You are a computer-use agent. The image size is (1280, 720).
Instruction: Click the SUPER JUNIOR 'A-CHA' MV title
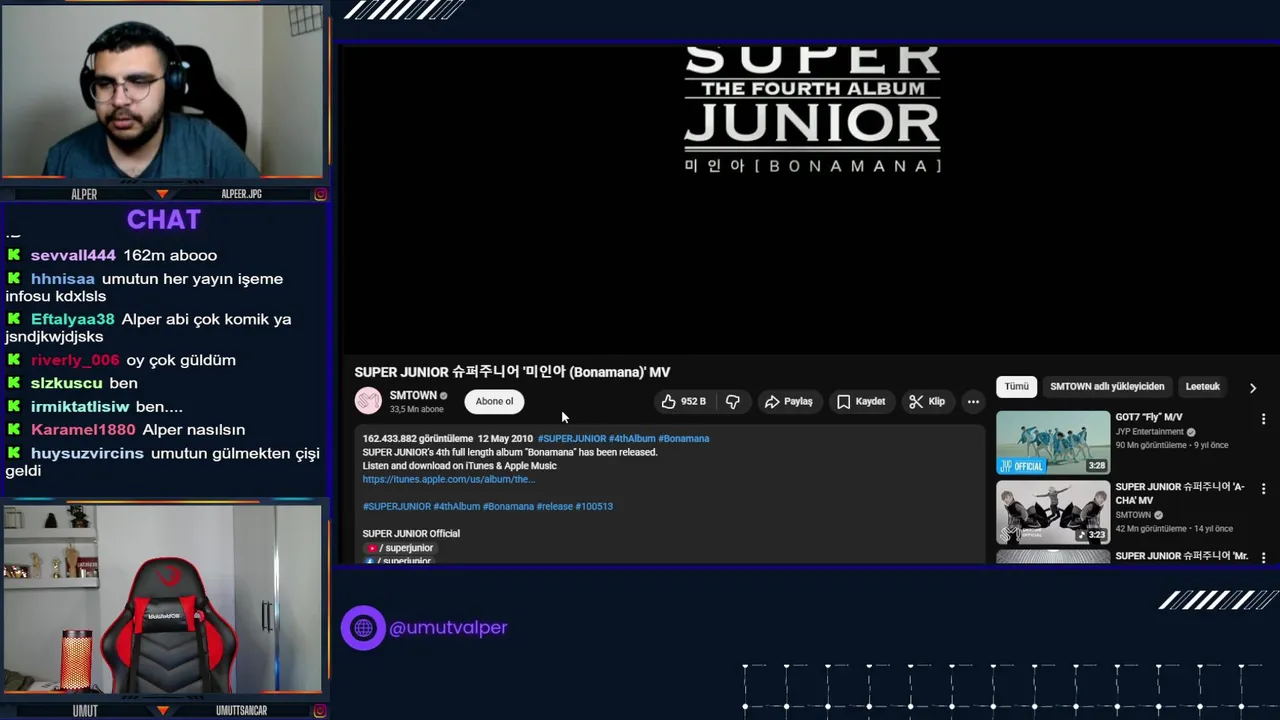point(1180,493)
